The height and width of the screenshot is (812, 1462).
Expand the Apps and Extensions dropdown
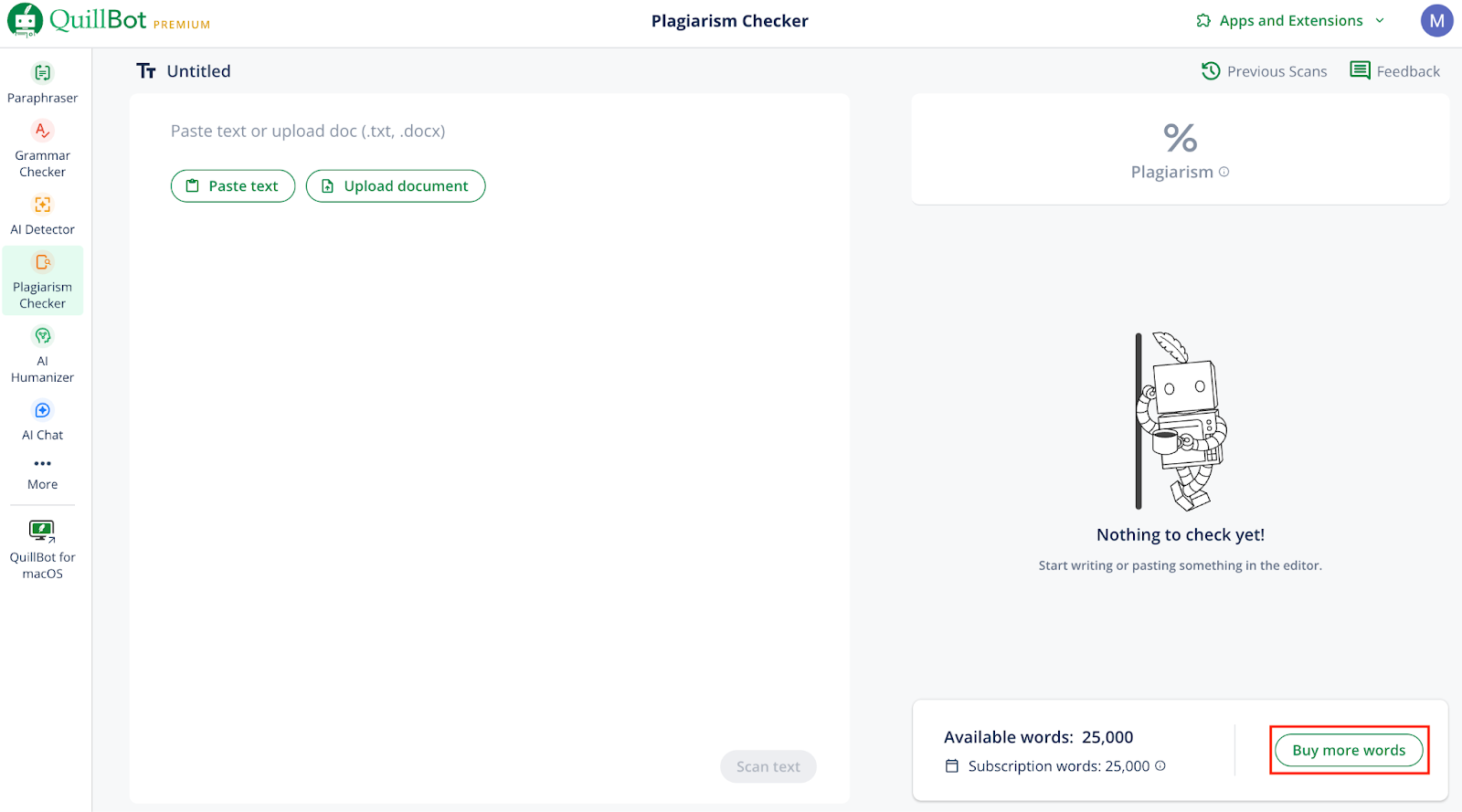[x=1290, y=21]
